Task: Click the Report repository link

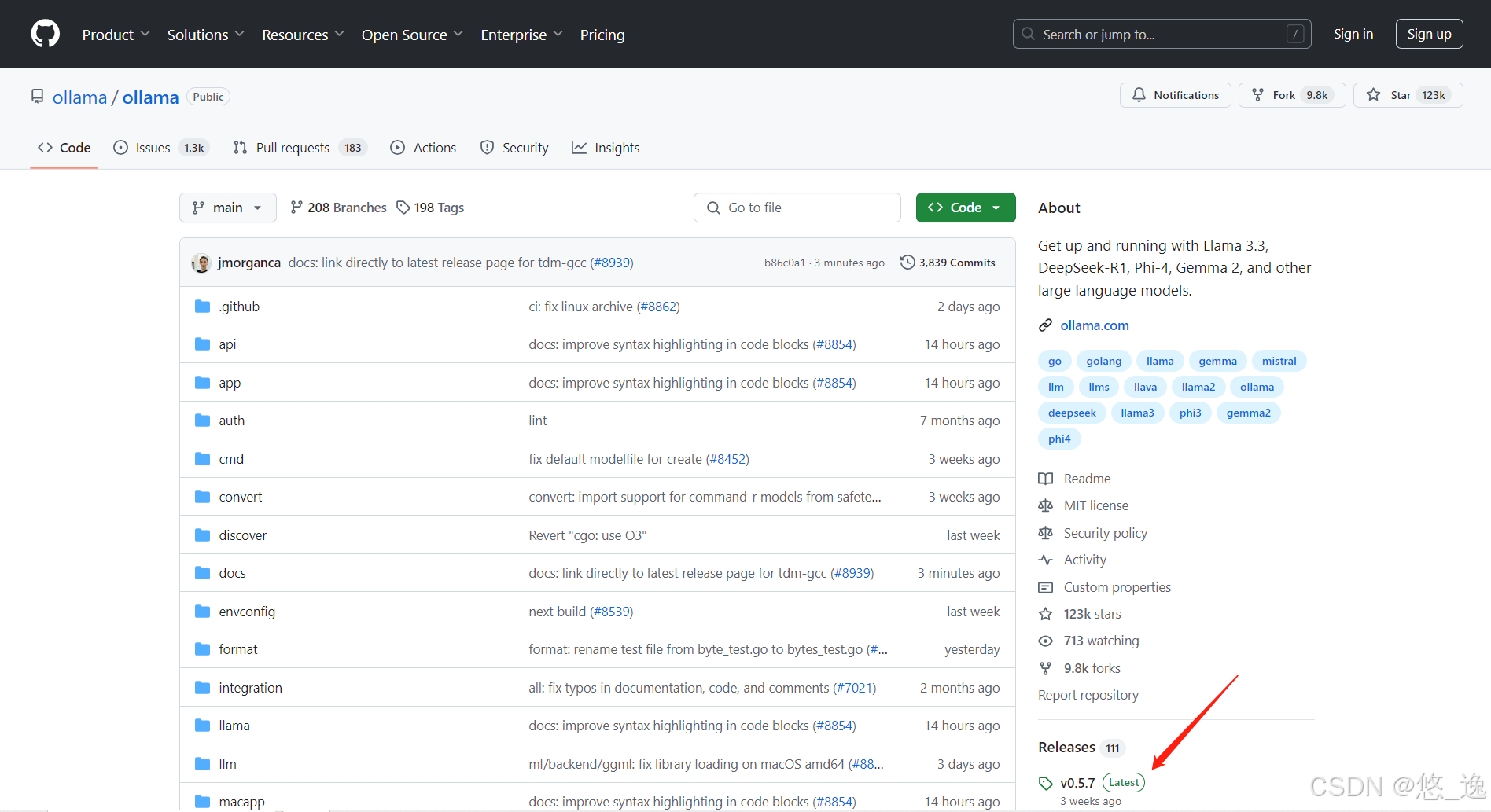Action: 1088,695
